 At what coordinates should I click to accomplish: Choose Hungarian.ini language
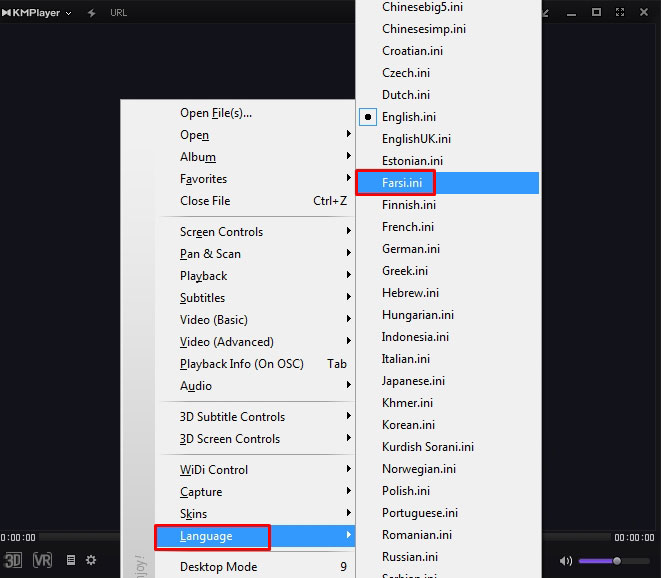tap(448, 315)
